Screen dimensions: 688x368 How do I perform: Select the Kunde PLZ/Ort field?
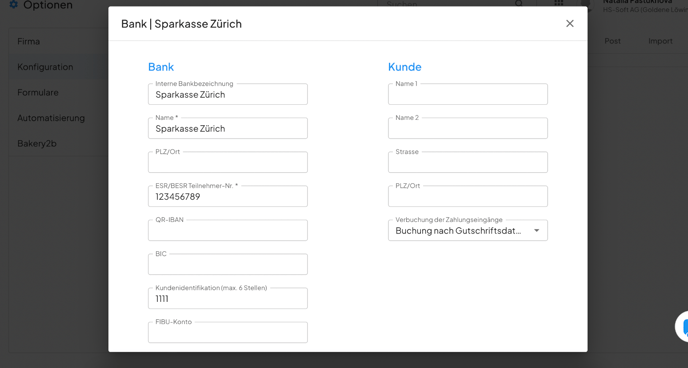[x=468, y=196]
